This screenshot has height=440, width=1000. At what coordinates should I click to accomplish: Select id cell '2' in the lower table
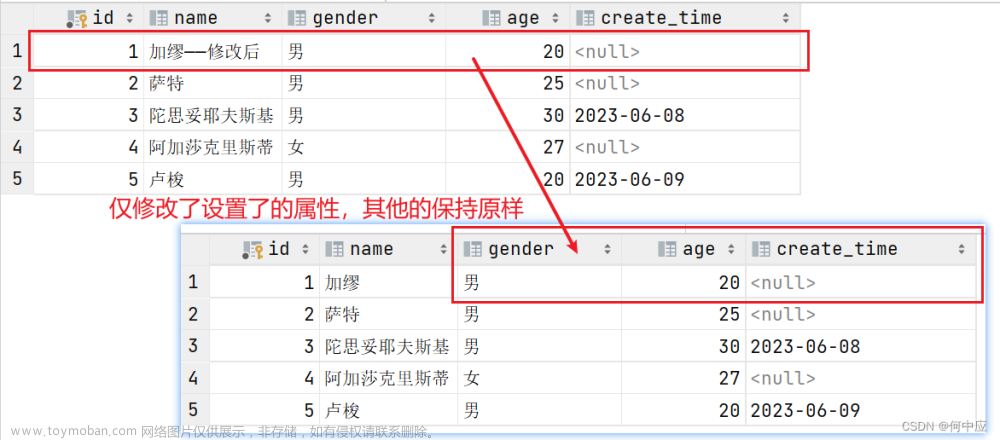point(265,314)
